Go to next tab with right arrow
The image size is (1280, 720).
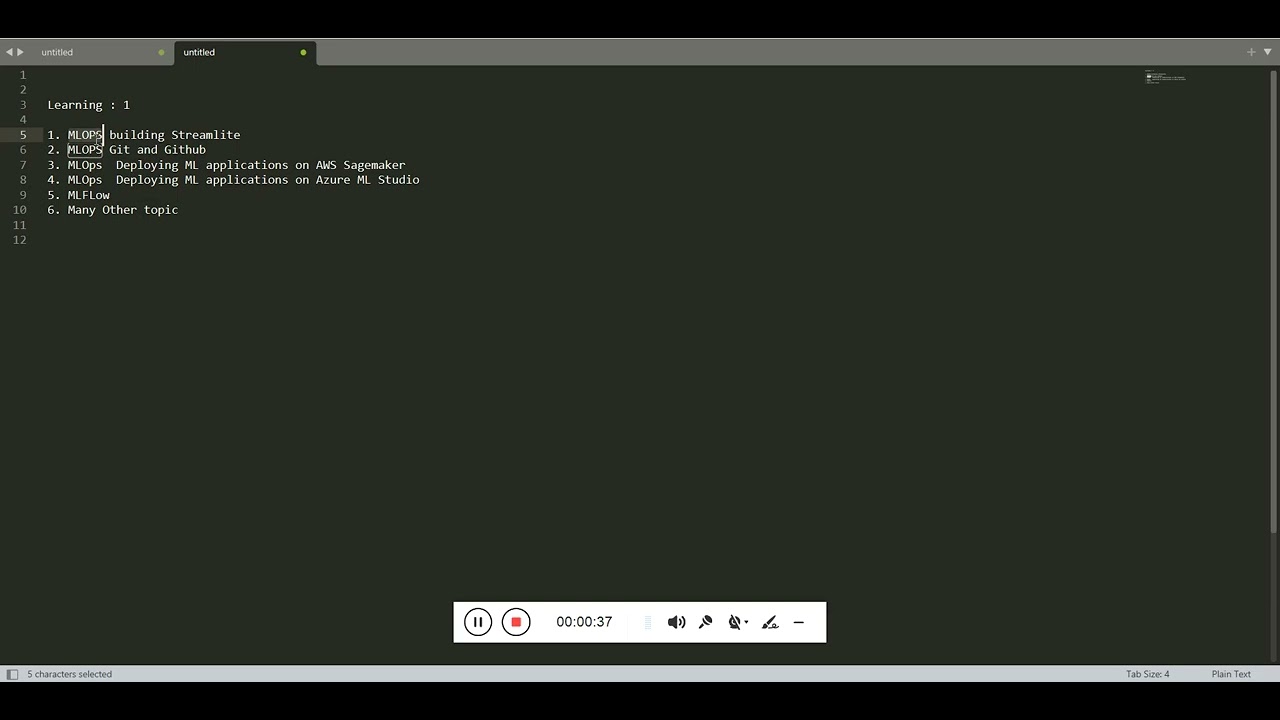point(20,52)
